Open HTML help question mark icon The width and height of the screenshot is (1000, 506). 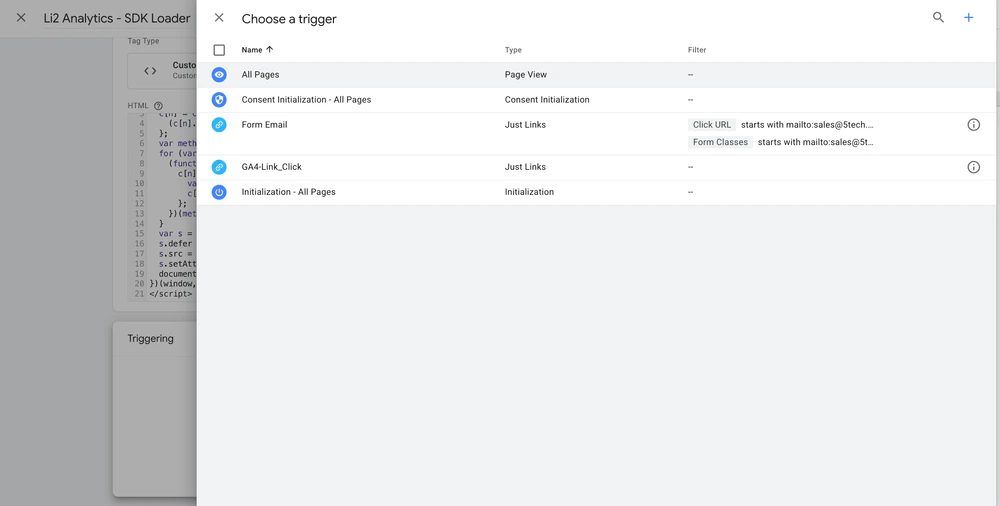coord(158,106)
